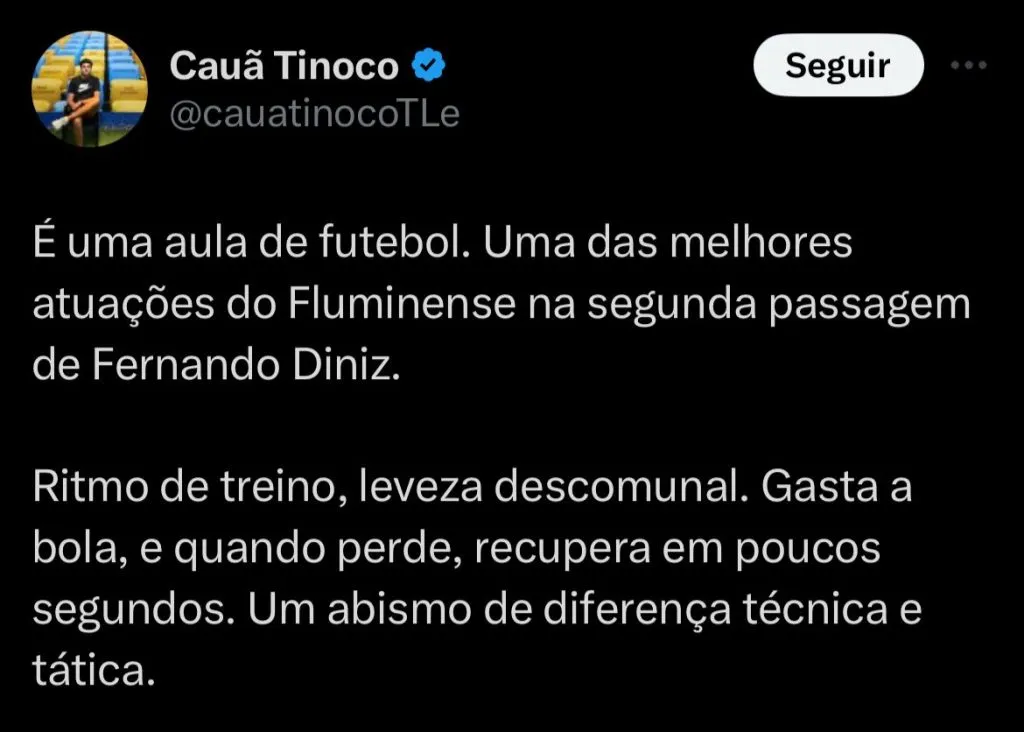1024x732 pixels.
Task: Visit the @cauatinocoTLe handle
Action: click(314, 114)
